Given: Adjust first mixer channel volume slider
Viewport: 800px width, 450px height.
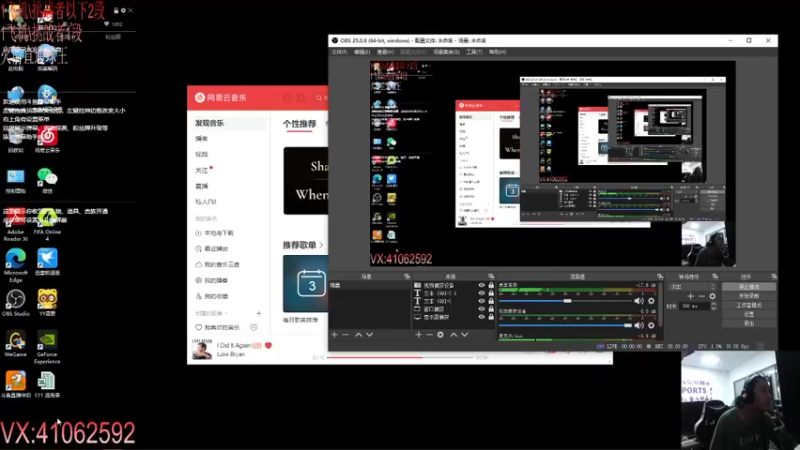Looking at the screenshot, I should (x=565, y=301).
